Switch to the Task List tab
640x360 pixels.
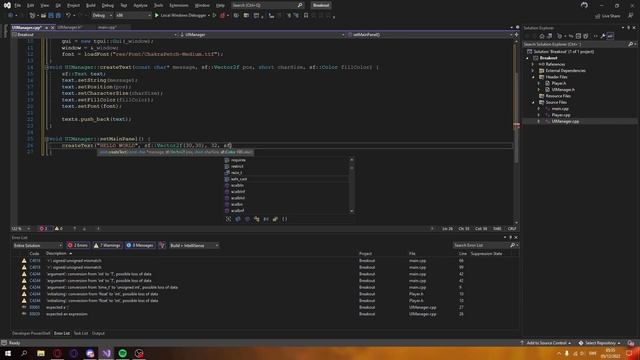[x=81, y=333]
